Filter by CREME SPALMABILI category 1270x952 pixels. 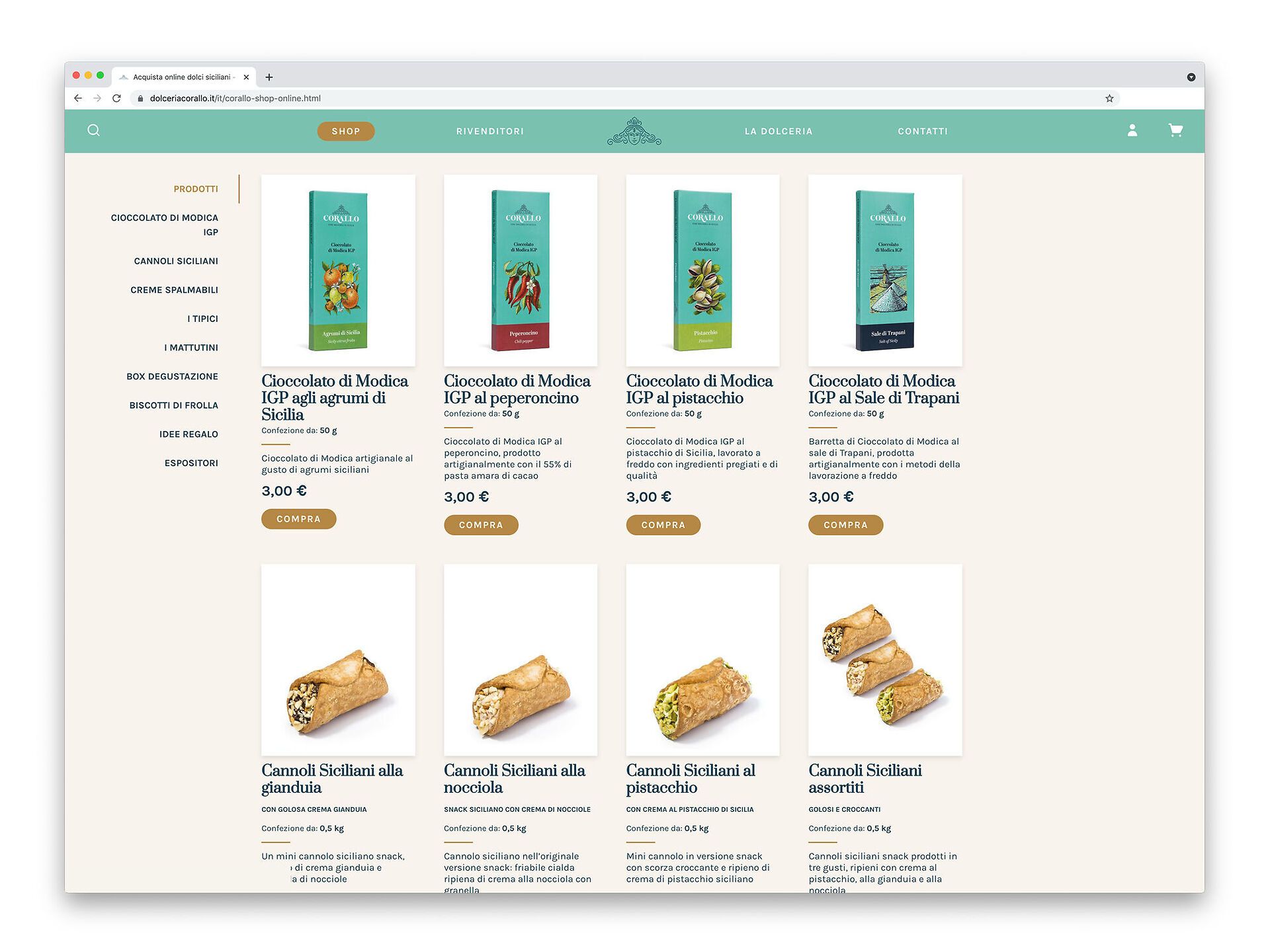(174, 290)
